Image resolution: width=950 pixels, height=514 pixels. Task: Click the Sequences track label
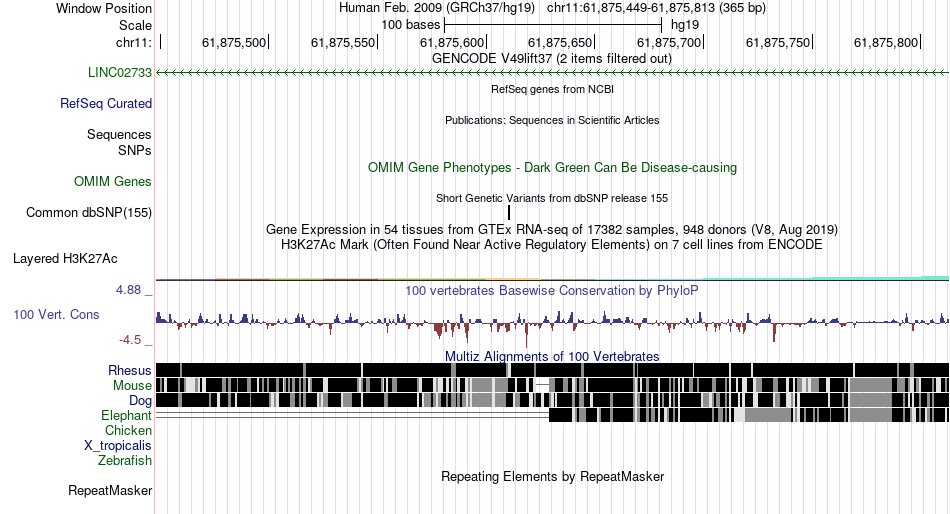pos(119,135)
